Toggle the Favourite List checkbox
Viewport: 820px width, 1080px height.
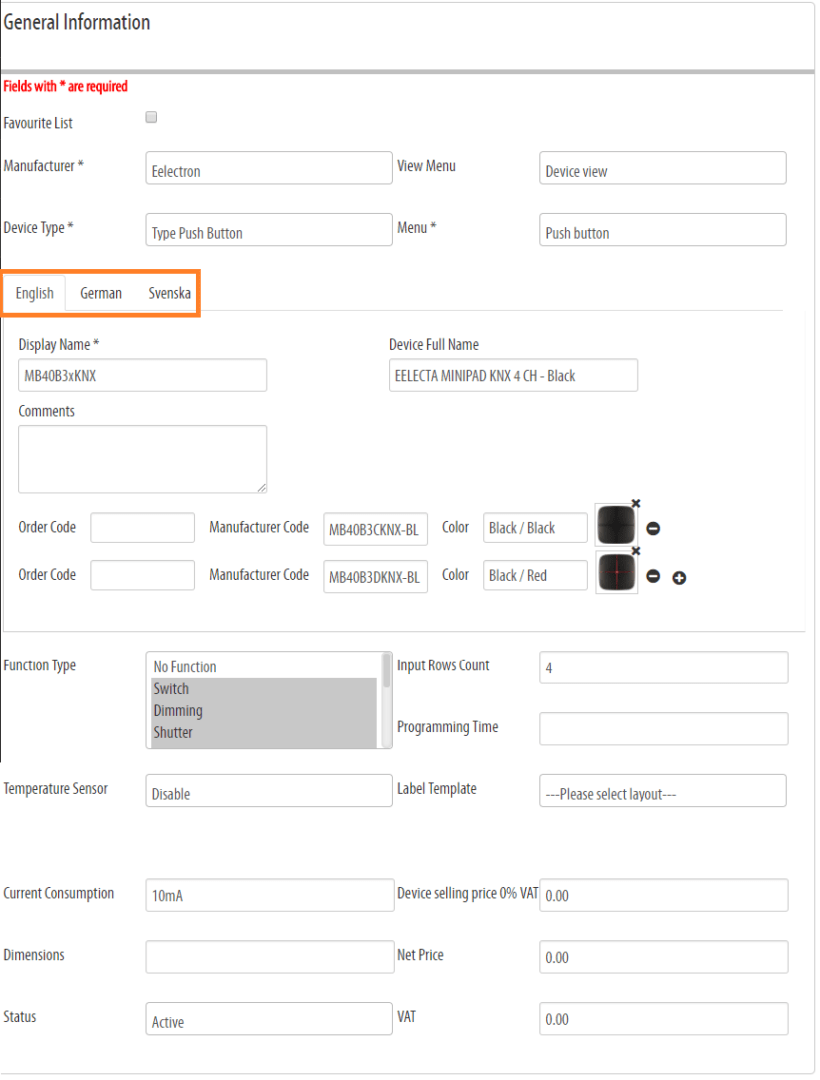tap(151, 117)
